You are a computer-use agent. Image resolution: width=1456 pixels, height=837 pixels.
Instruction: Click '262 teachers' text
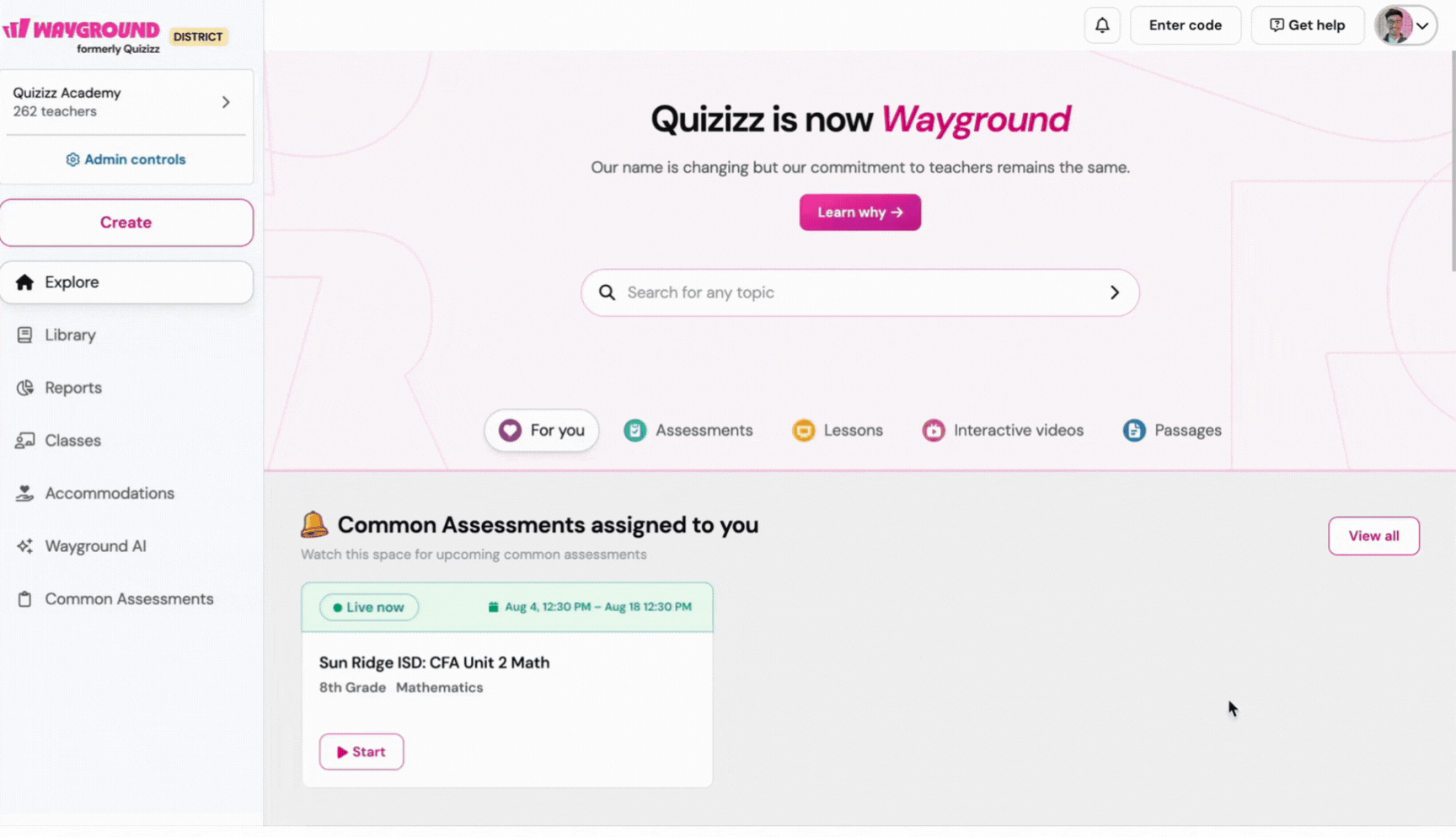coord(55,111)
